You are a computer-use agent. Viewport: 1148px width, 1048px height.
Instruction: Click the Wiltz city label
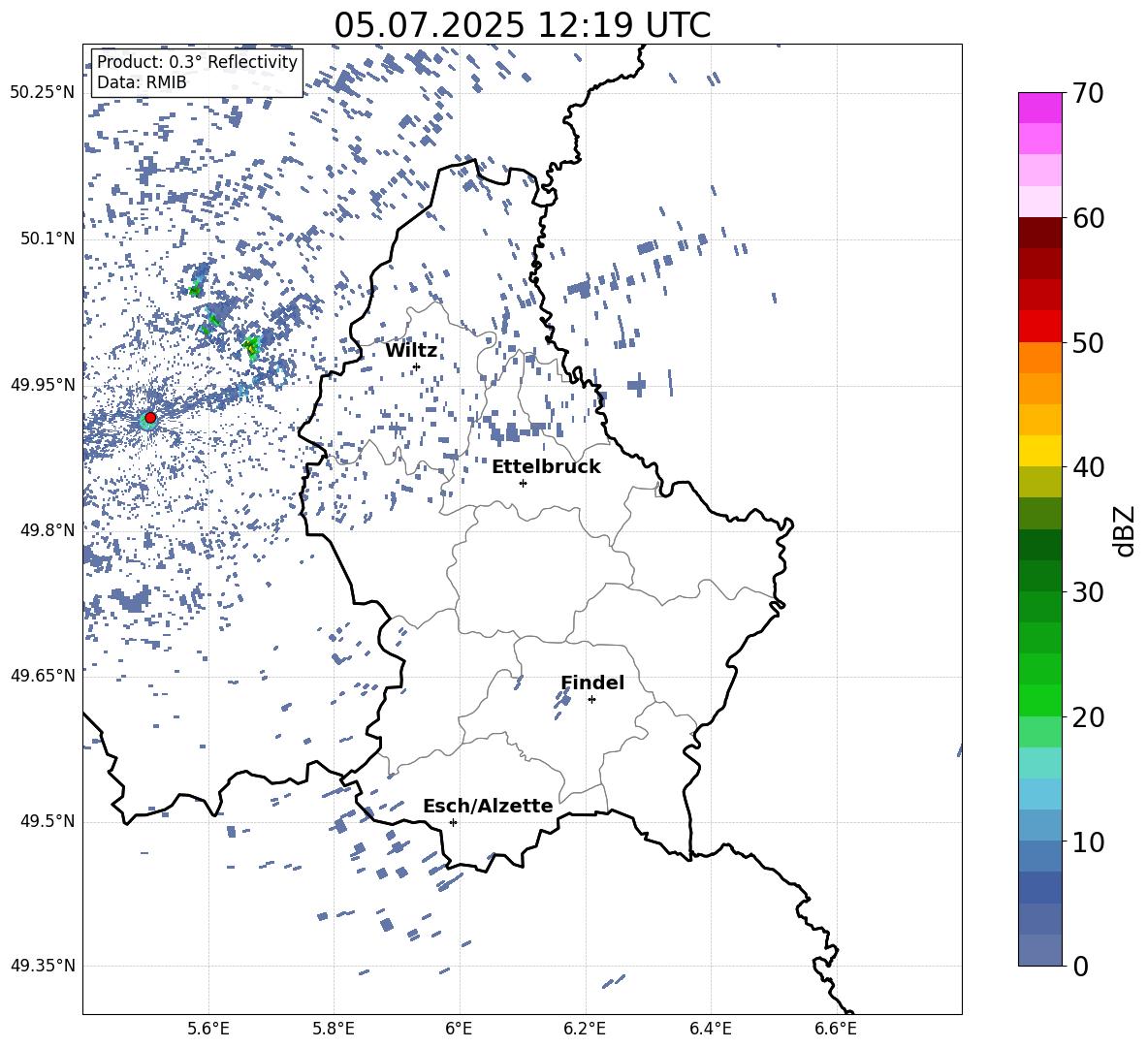pos(411,351)
